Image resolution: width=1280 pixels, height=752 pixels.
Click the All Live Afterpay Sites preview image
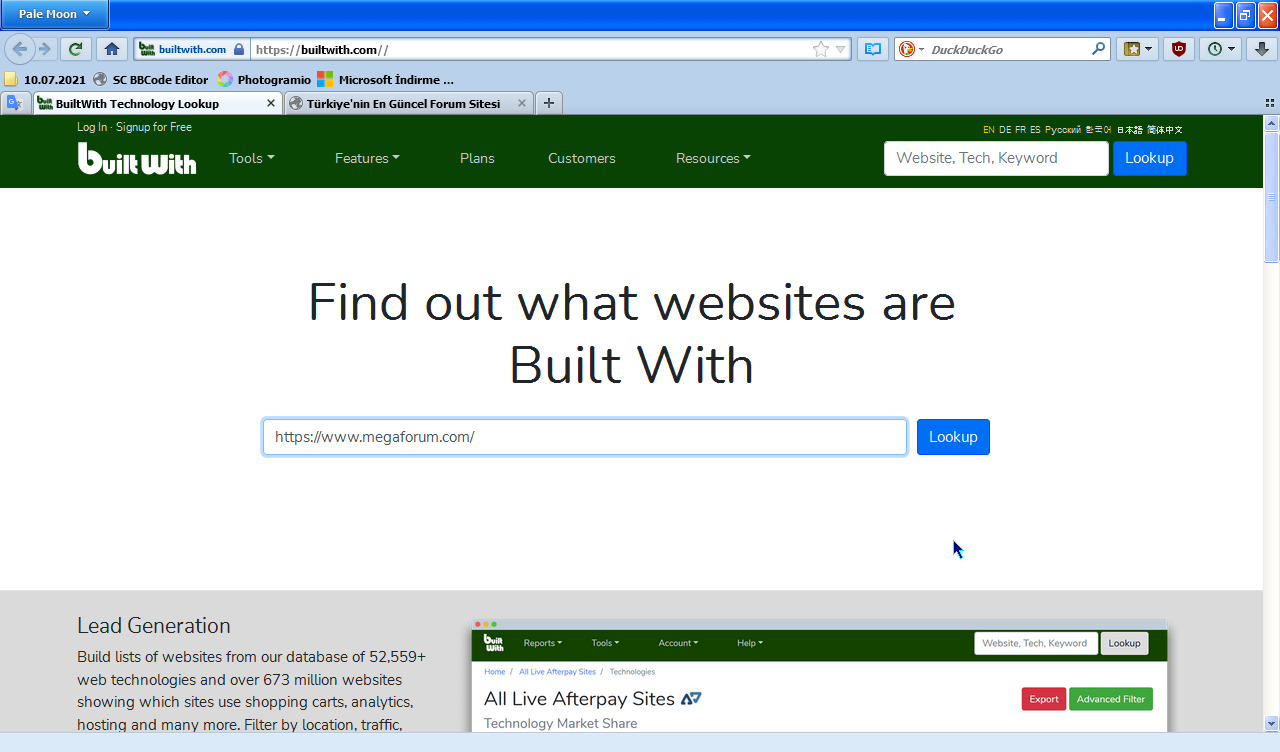click(819, 676)
